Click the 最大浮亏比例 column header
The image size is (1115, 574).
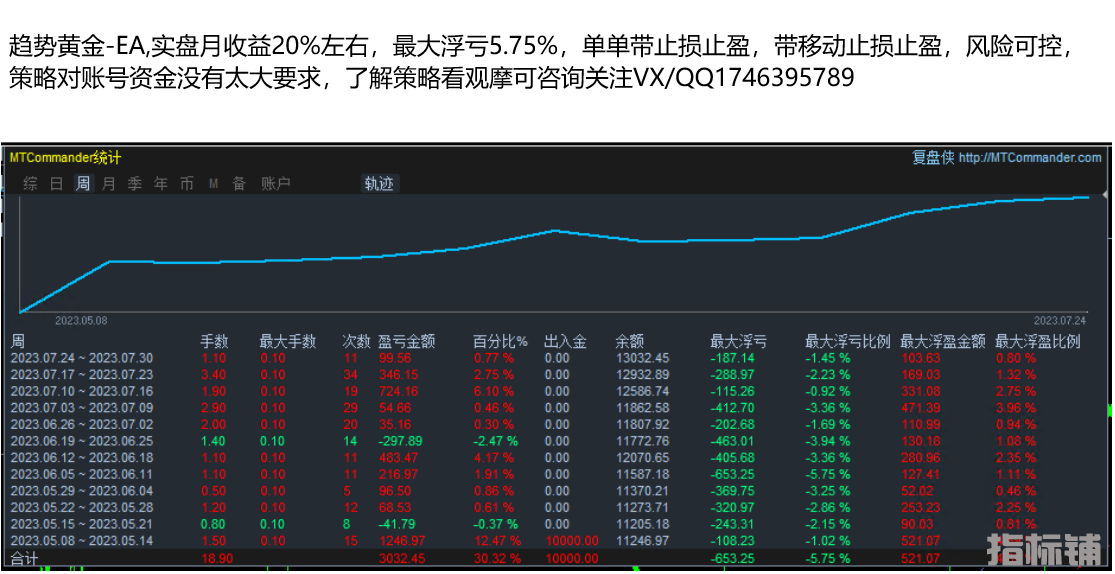tap(847, 342)
